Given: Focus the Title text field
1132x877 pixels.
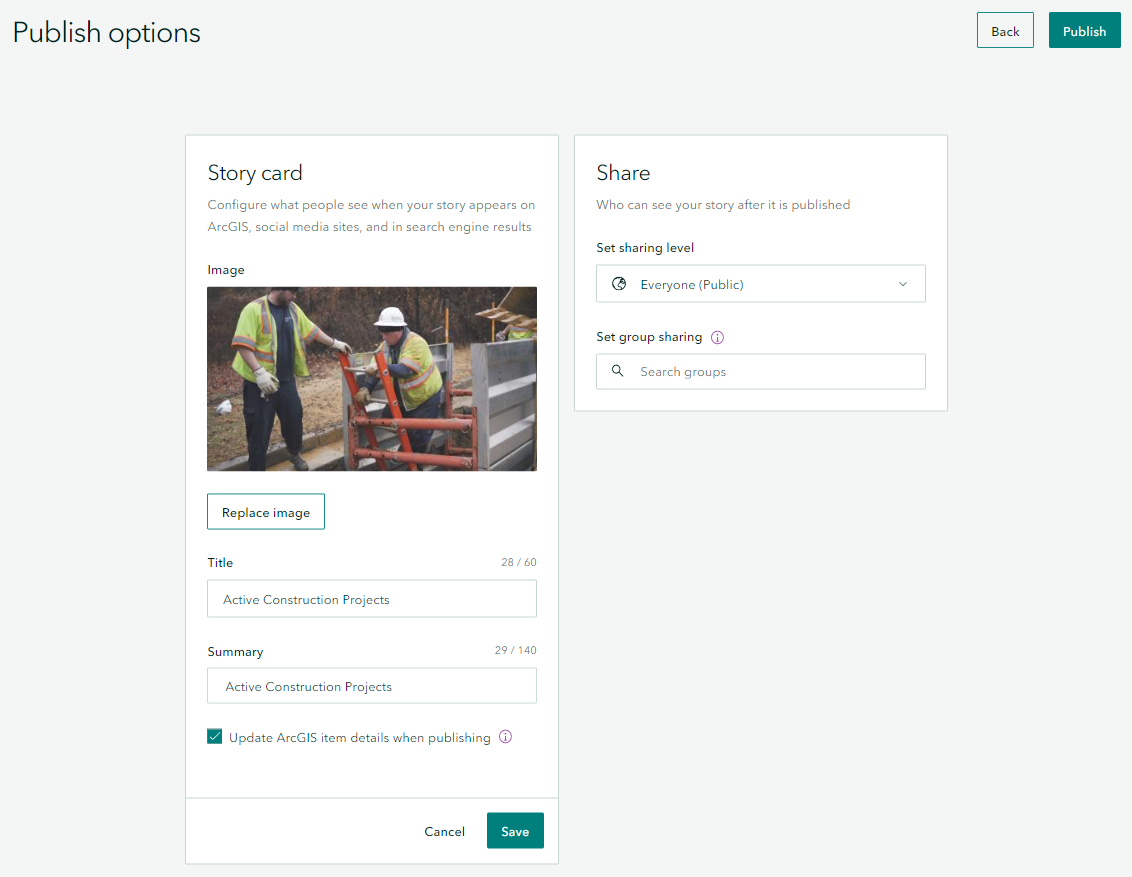Looking at the screenshot, I should 372,599.
